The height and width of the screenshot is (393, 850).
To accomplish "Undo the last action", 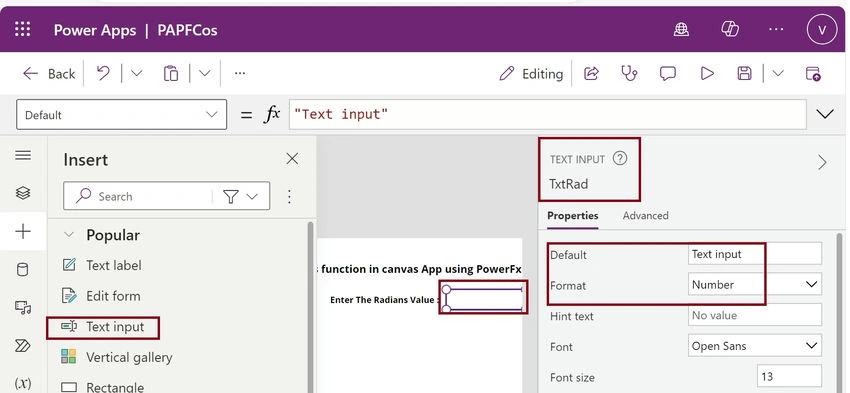I will pos(103,73).
